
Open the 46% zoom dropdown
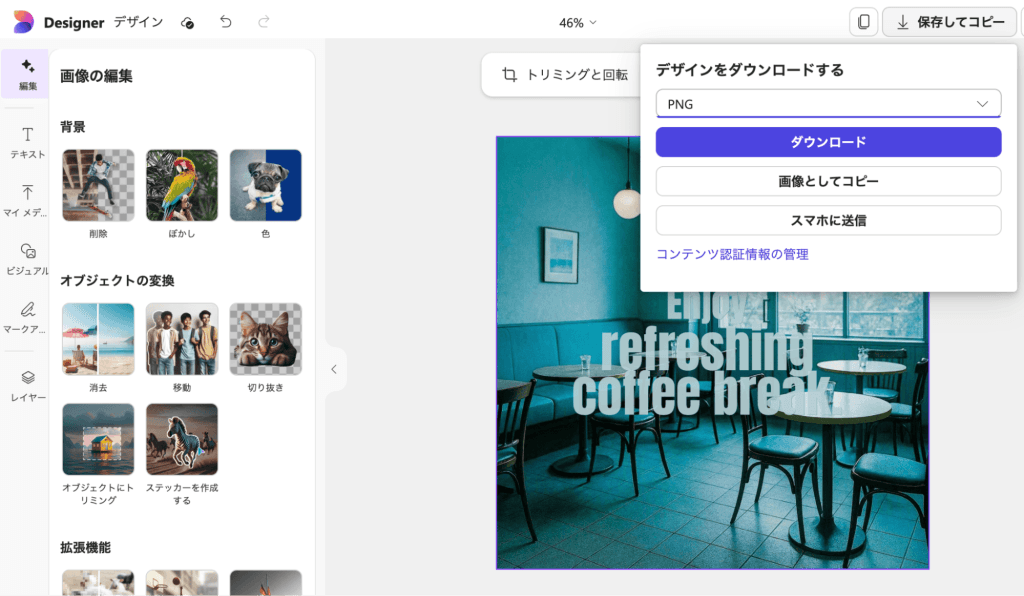coord(577,22)
